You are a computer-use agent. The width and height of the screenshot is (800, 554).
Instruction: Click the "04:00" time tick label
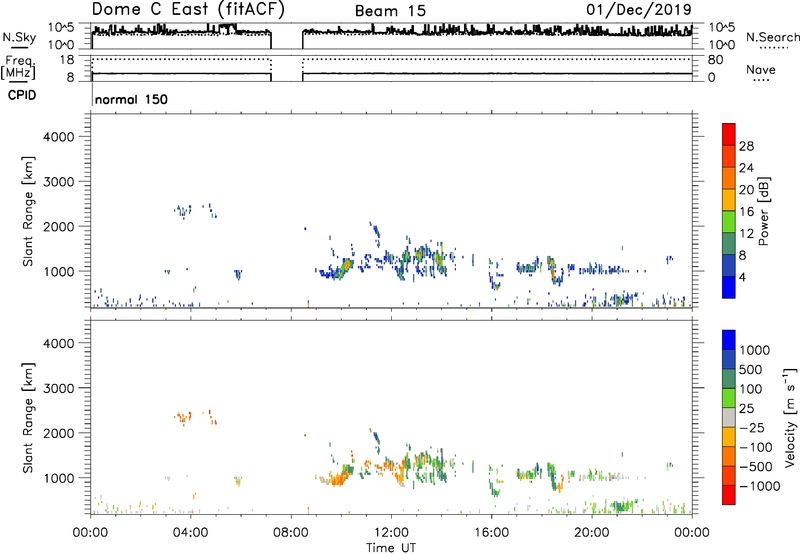191,533
